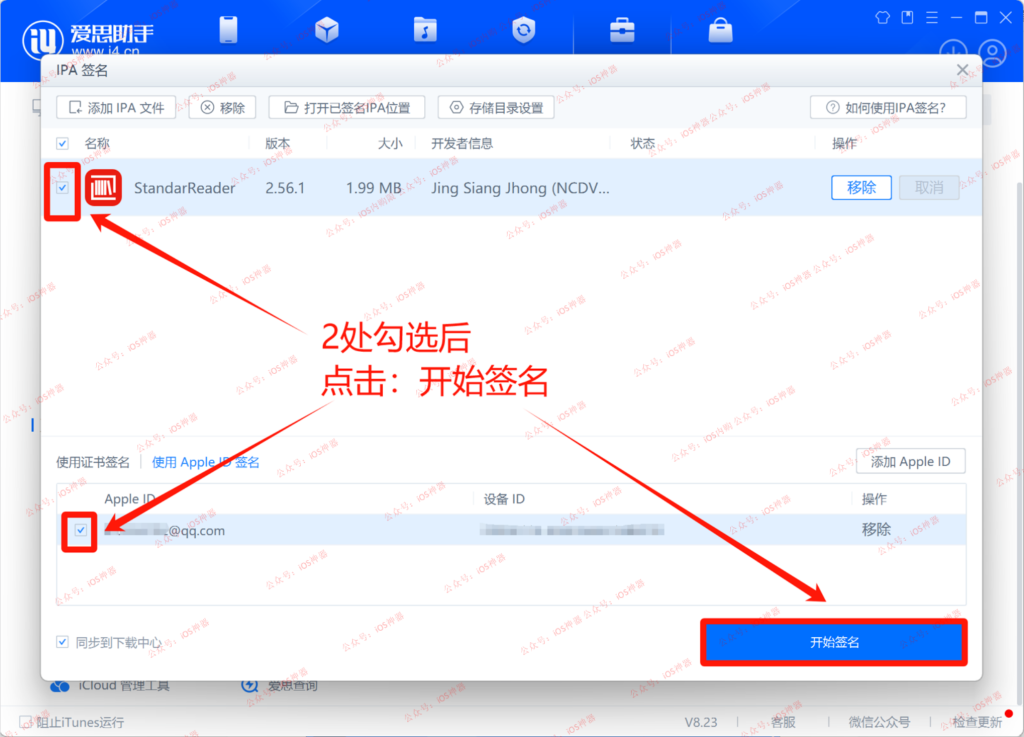Click 添加 Apple ID button
This screenshot has height=737, width=1024.
click(x=910, y=462)
